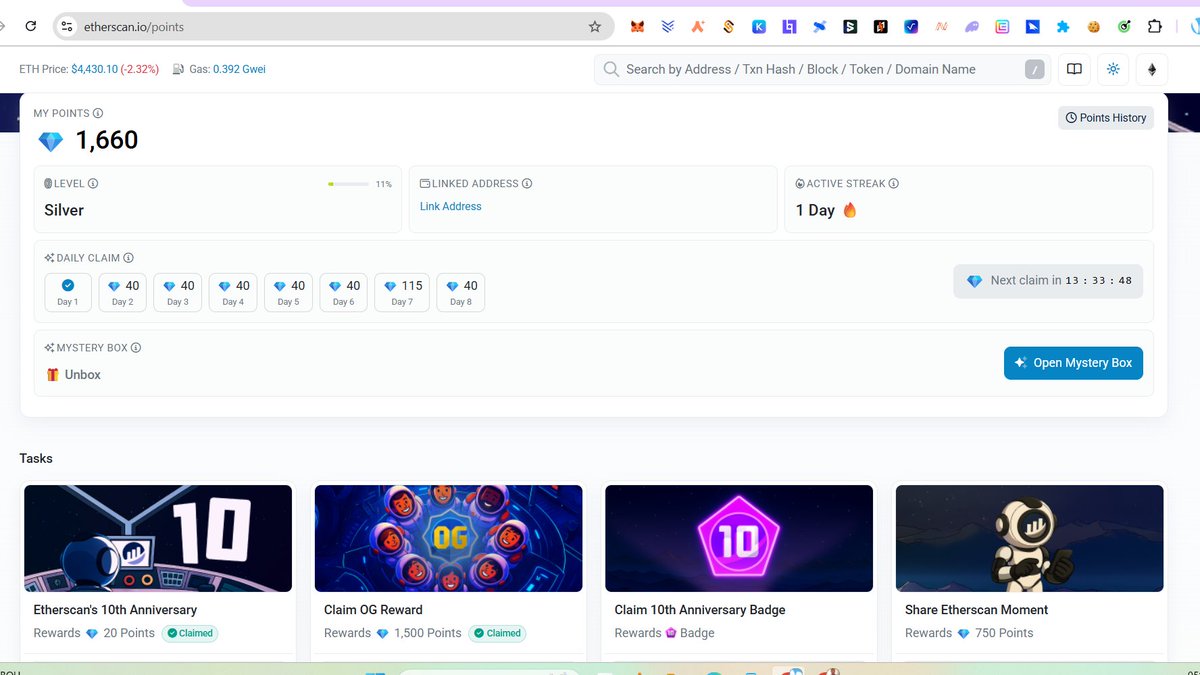The image size is (1200, 675).
Task: Click the yellow S coin extension icon
Action: point(729,27)
